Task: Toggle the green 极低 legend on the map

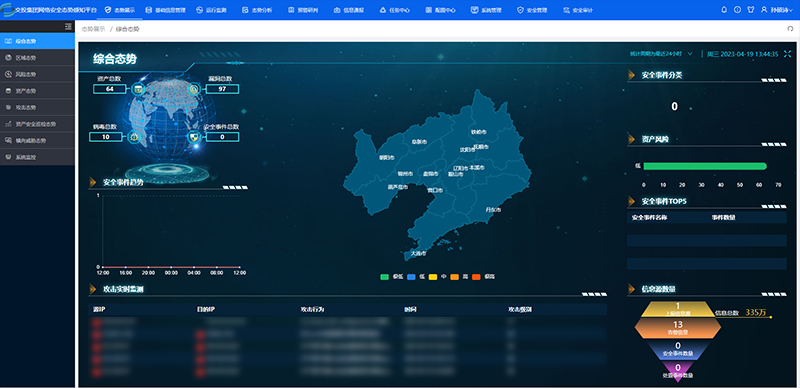Action: coord(391,277)
